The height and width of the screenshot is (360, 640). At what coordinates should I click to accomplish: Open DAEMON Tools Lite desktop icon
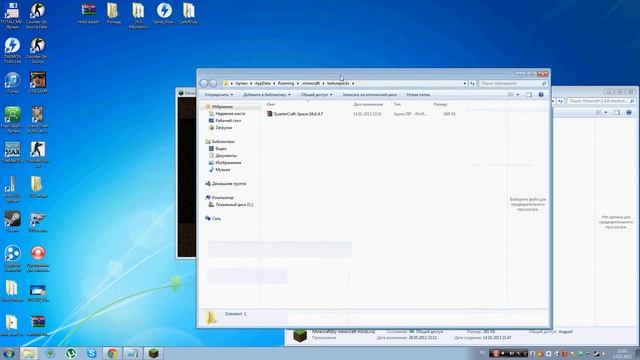pos(12,51)
